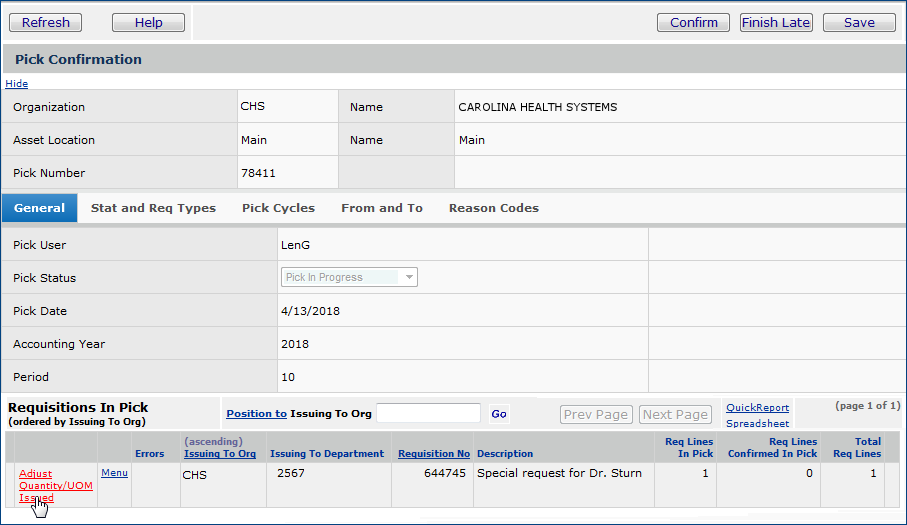Screen dimensions: 907x525
Task: Open the Spreadsheet link
Action: [757, 423]
